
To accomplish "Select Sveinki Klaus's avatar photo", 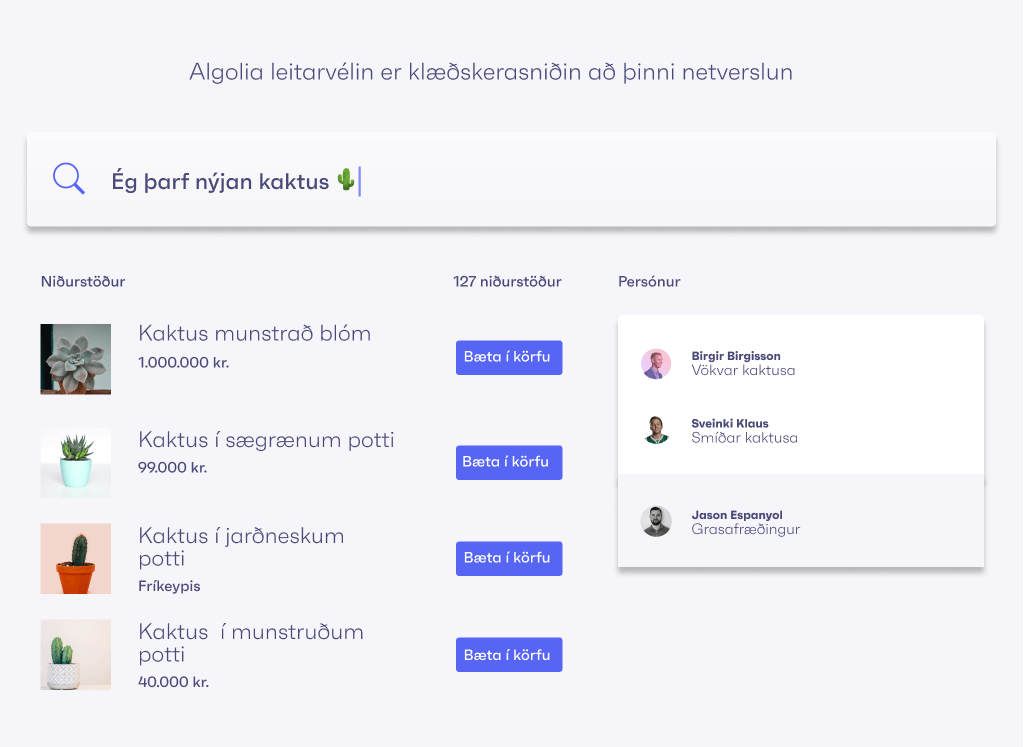I will [657, 431].
